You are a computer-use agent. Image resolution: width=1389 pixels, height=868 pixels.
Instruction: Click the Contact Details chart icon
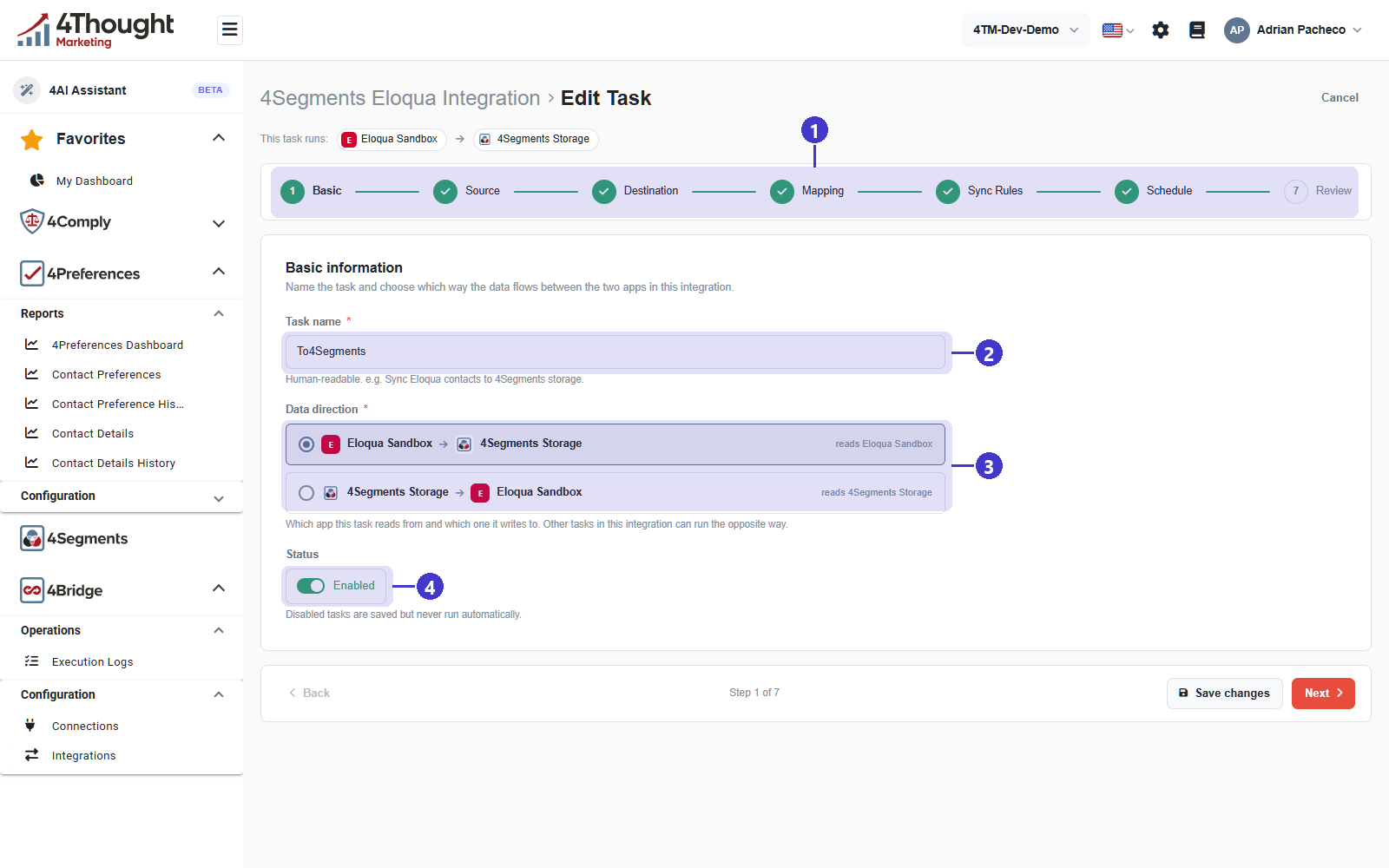(x=32, y=433)
